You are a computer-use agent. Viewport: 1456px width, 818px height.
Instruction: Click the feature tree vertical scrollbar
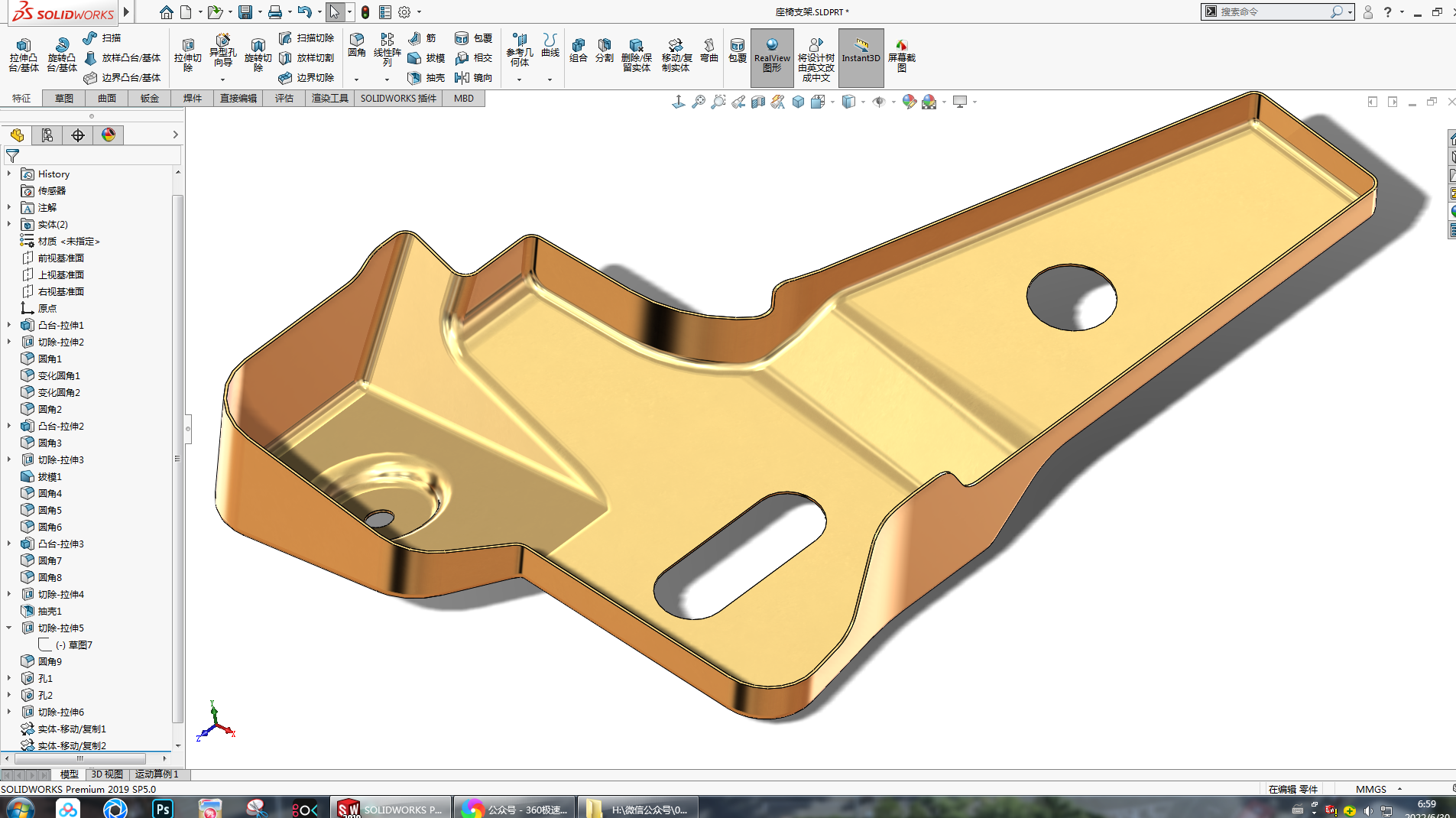177,459
